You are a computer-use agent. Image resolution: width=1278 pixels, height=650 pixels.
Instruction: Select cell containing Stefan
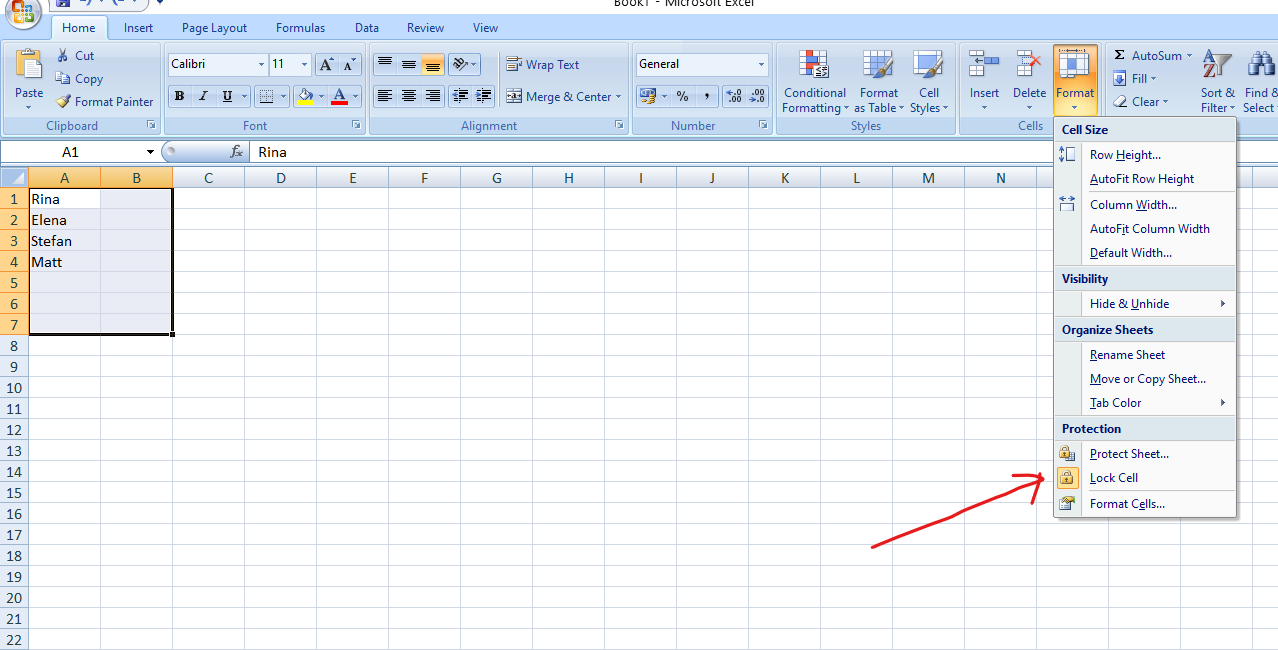click(x=64, y=241)
